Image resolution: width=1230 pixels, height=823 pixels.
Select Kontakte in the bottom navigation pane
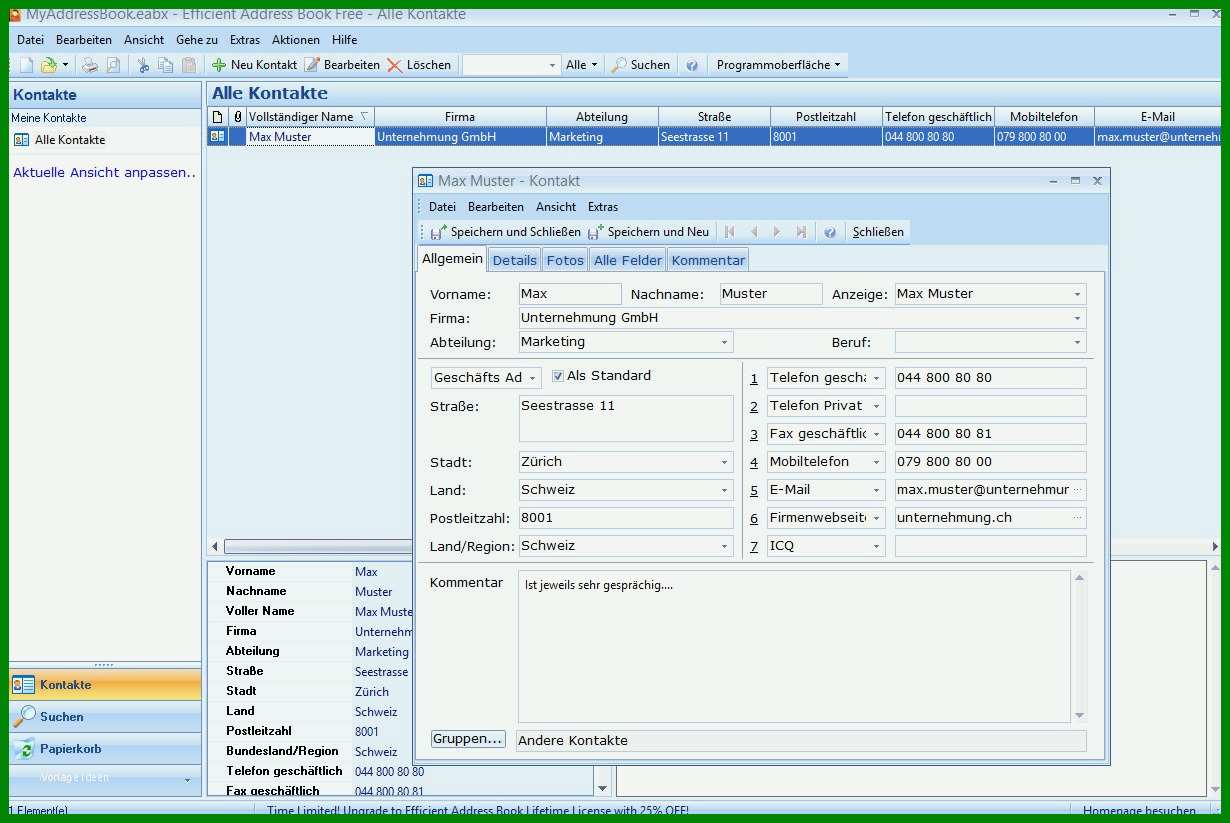tap(105, 685)
